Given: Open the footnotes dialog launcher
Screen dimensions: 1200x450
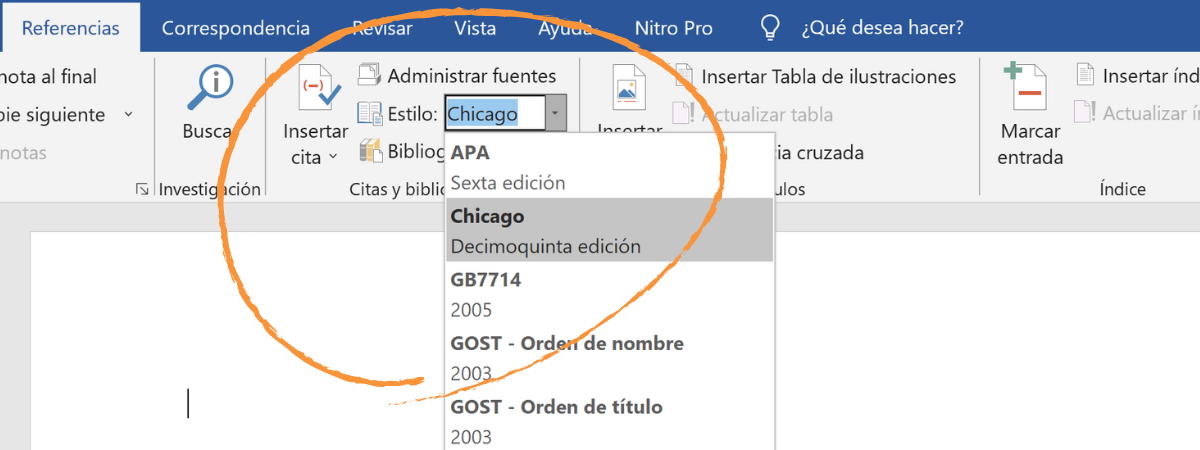Looking at the screenshot, I should 142,188.
